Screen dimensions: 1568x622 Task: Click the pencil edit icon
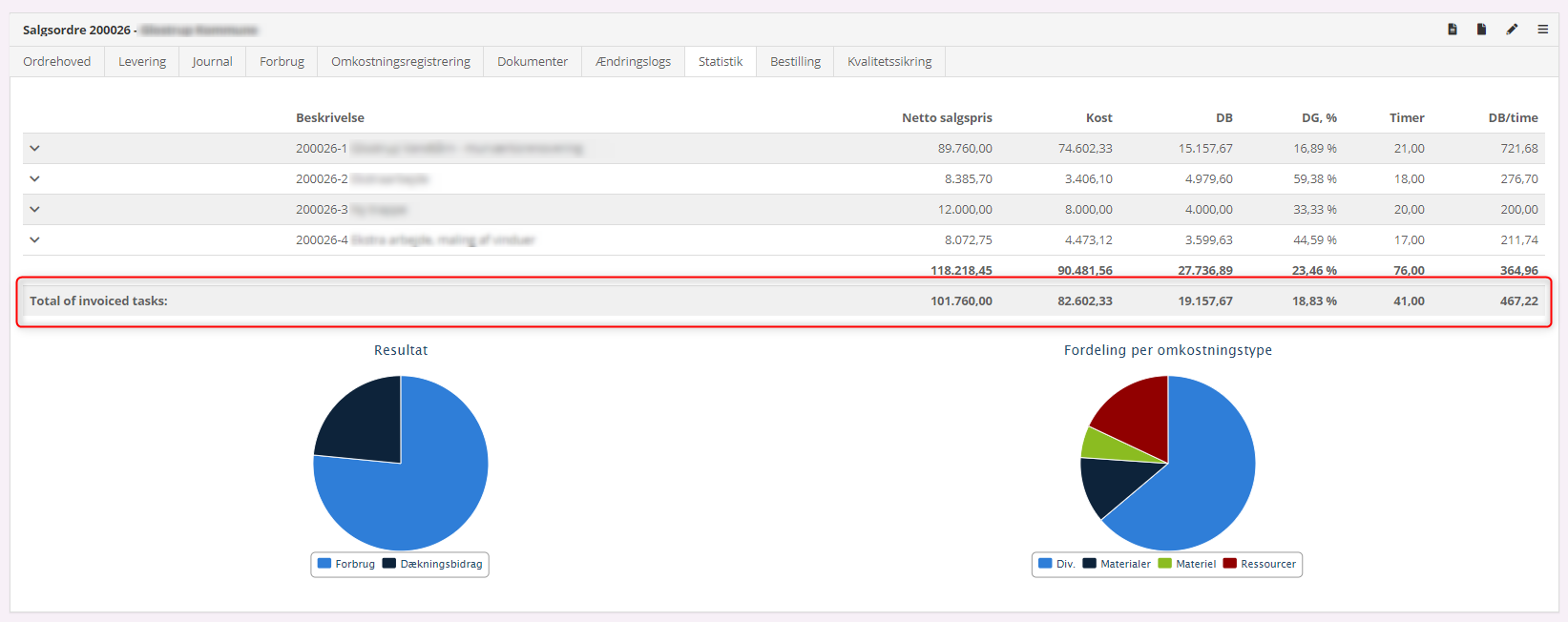tap(1512, 30)
